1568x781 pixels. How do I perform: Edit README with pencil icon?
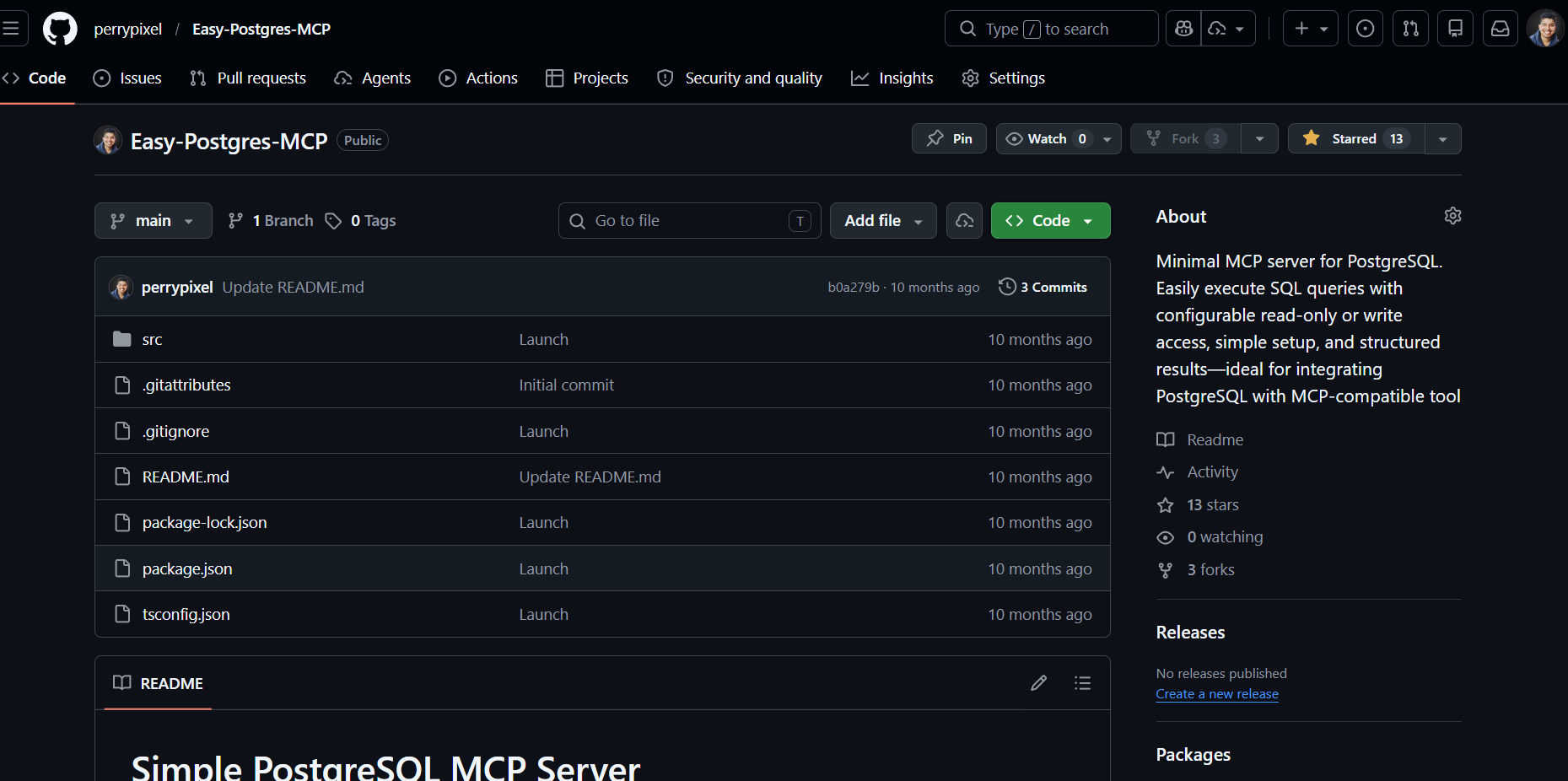coord(1038,683)
